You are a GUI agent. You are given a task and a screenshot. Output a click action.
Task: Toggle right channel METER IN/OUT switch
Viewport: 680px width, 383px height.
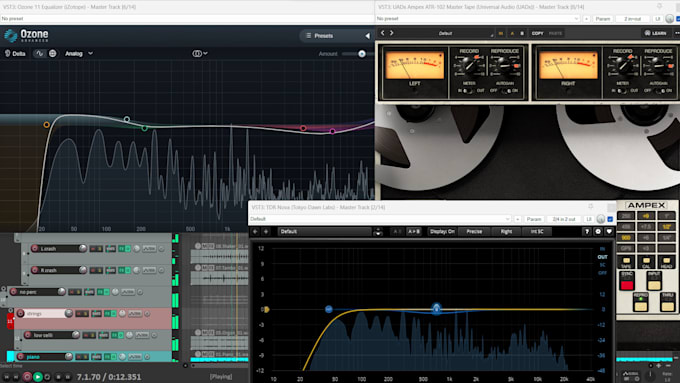(621, 91)
